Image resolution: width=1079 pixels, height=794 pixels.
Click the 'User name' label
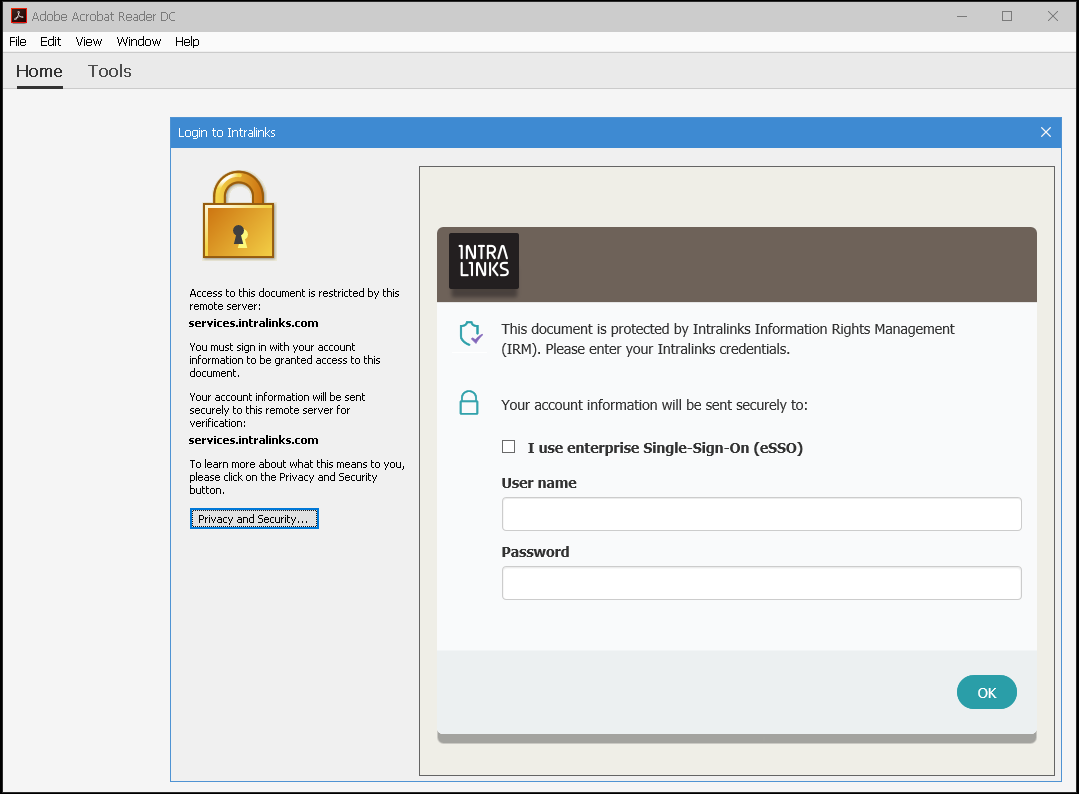pyautogui.click(x=539, y=483)
